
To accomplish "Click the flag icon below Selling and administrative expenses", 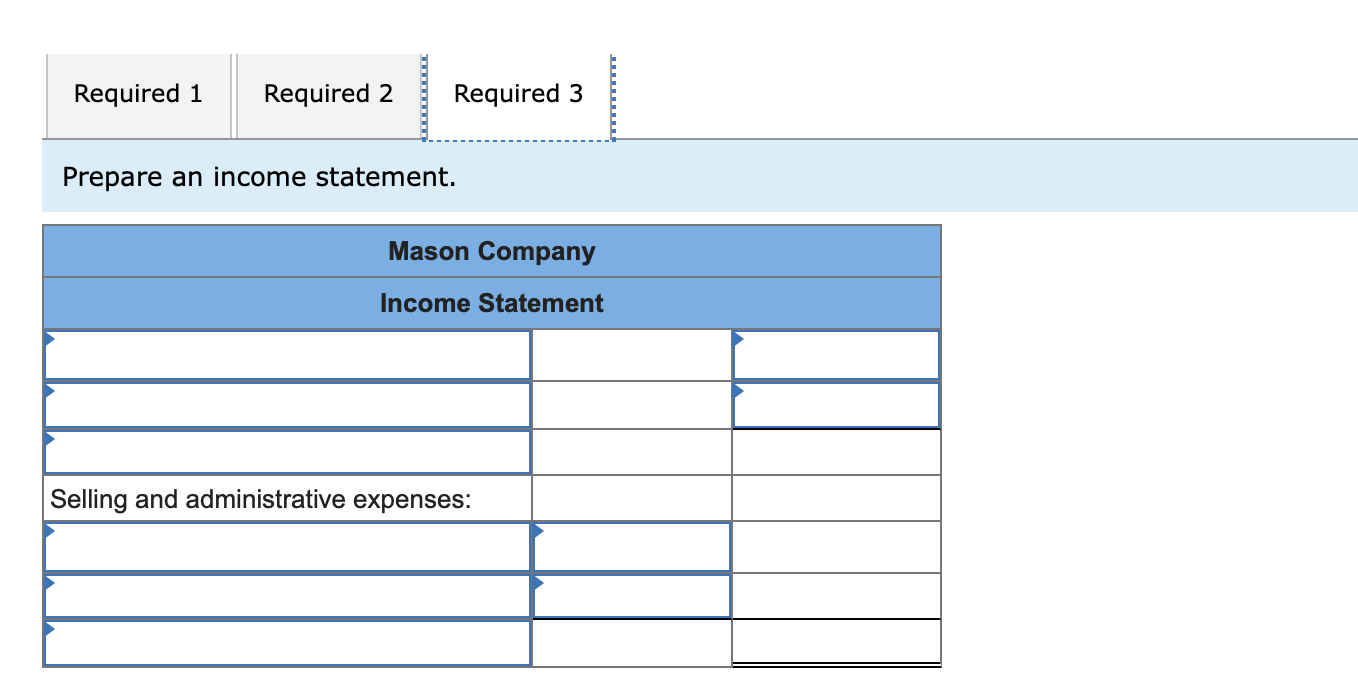I will (x=48, y=533).
